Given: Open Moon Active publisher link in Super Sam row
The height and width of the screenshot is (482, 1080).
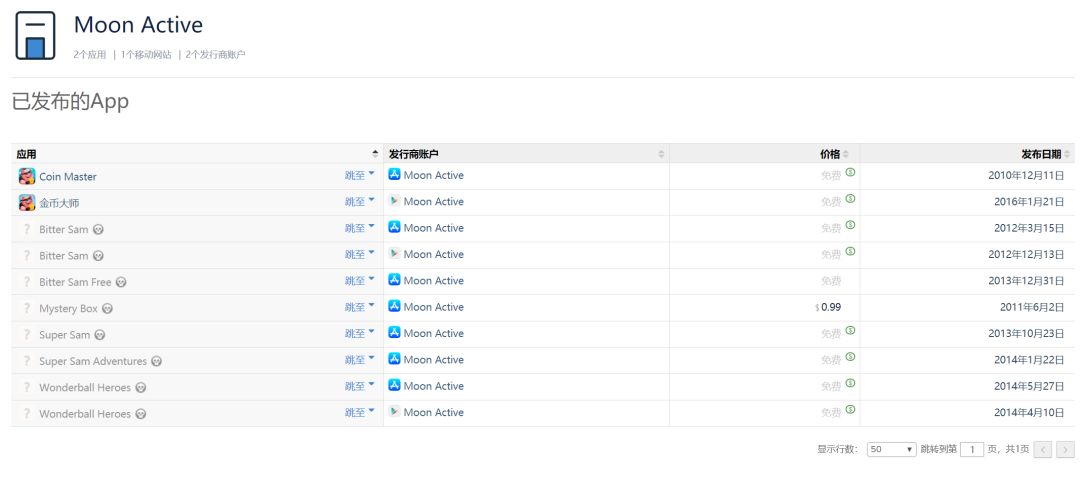Looking at the screenshot, I should click(433, 333).
